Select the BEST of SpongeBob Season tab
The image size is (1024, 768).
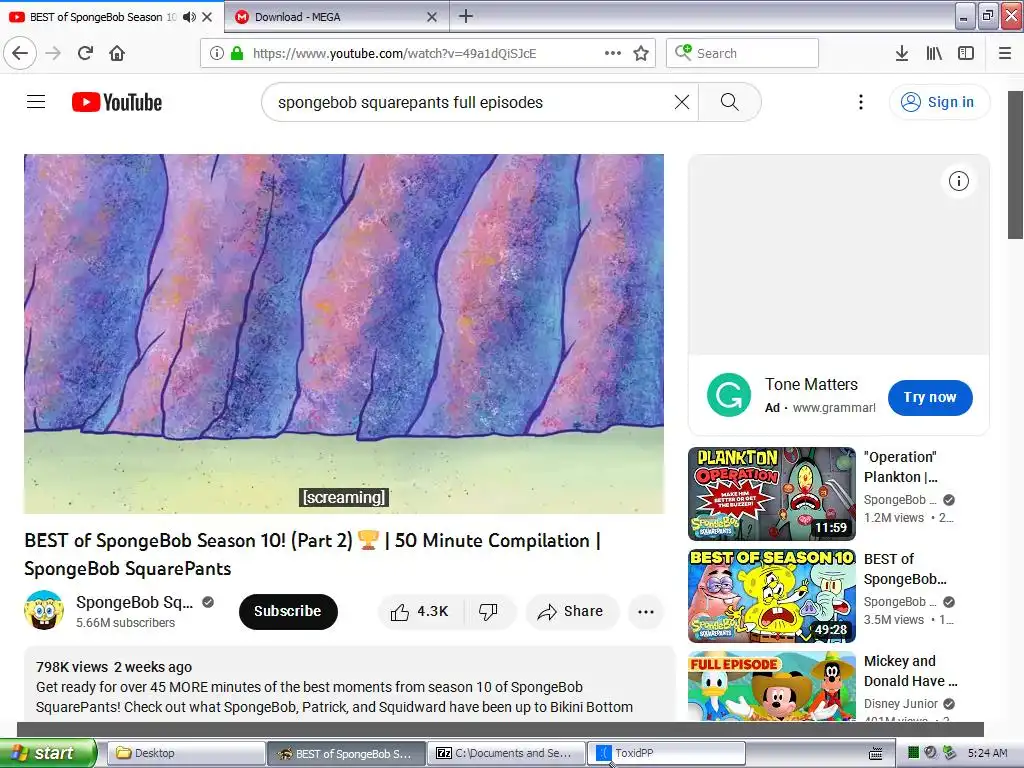112,17
